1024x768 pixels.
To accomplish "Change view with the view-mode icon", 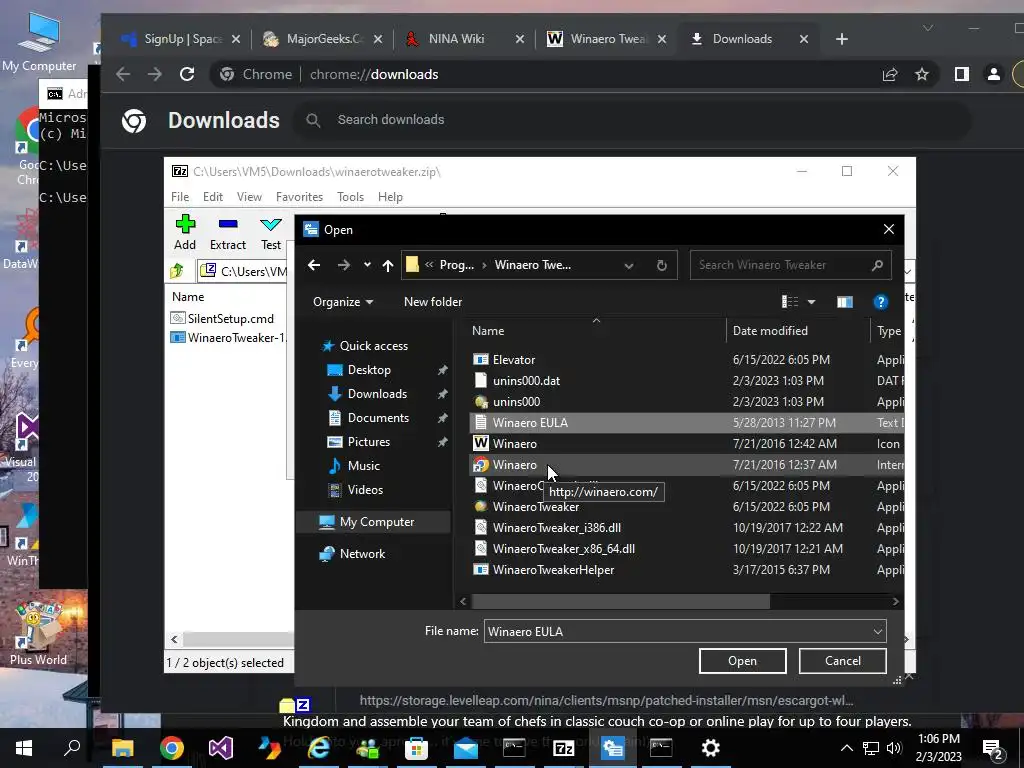I will 790,302.
